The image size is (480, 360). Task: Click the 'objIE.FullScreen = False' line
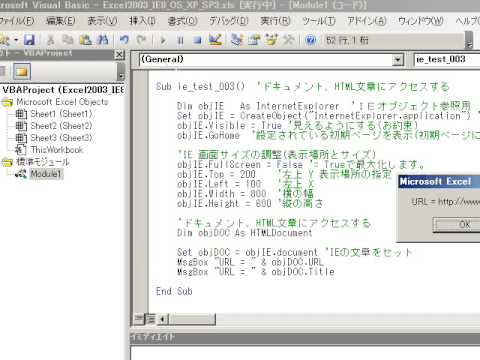pyautogui.click(x=240, y=165)
